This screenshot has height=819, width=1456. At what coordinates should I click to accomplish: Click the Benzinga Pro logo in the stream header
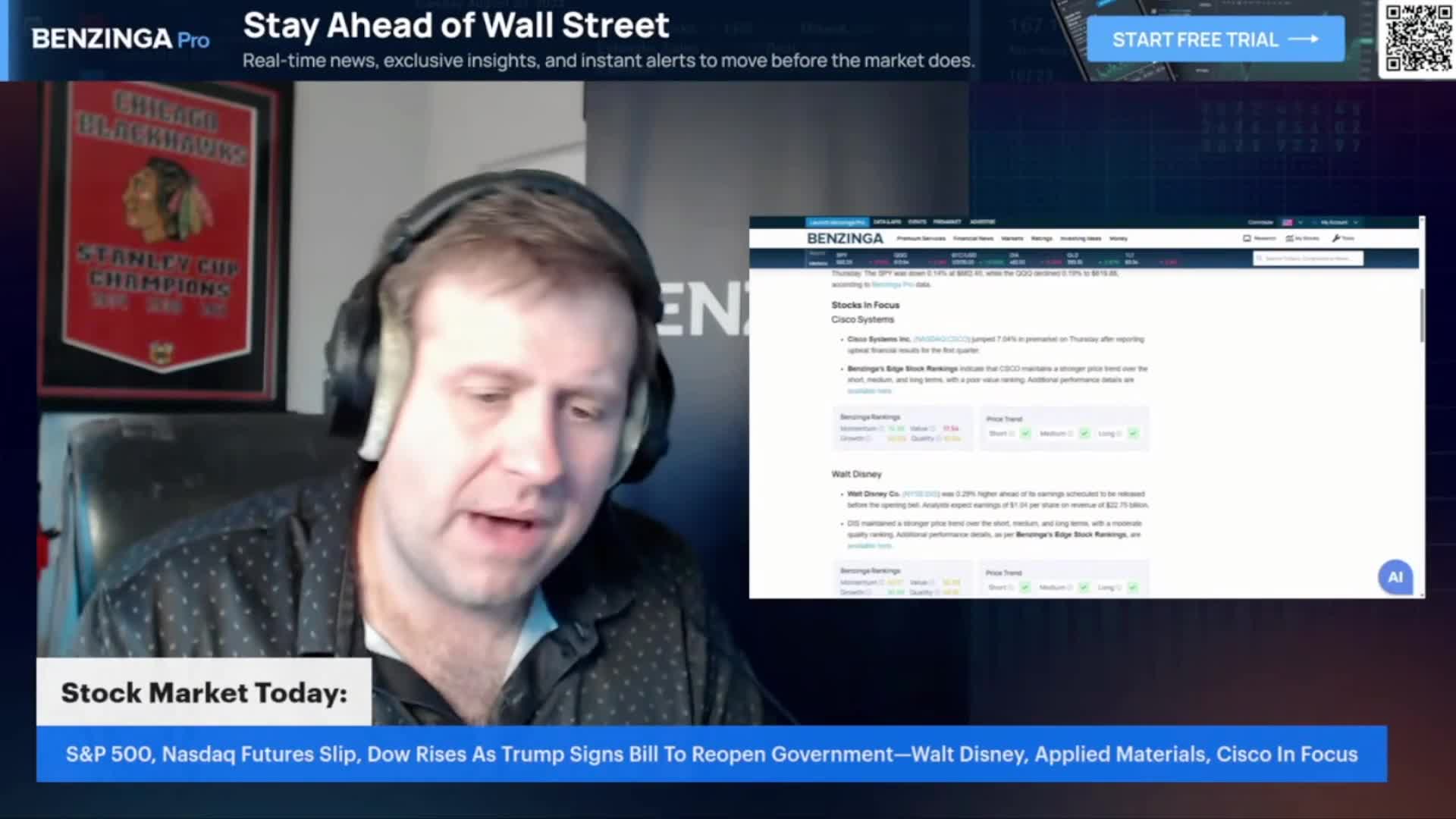tap(120, 39)
